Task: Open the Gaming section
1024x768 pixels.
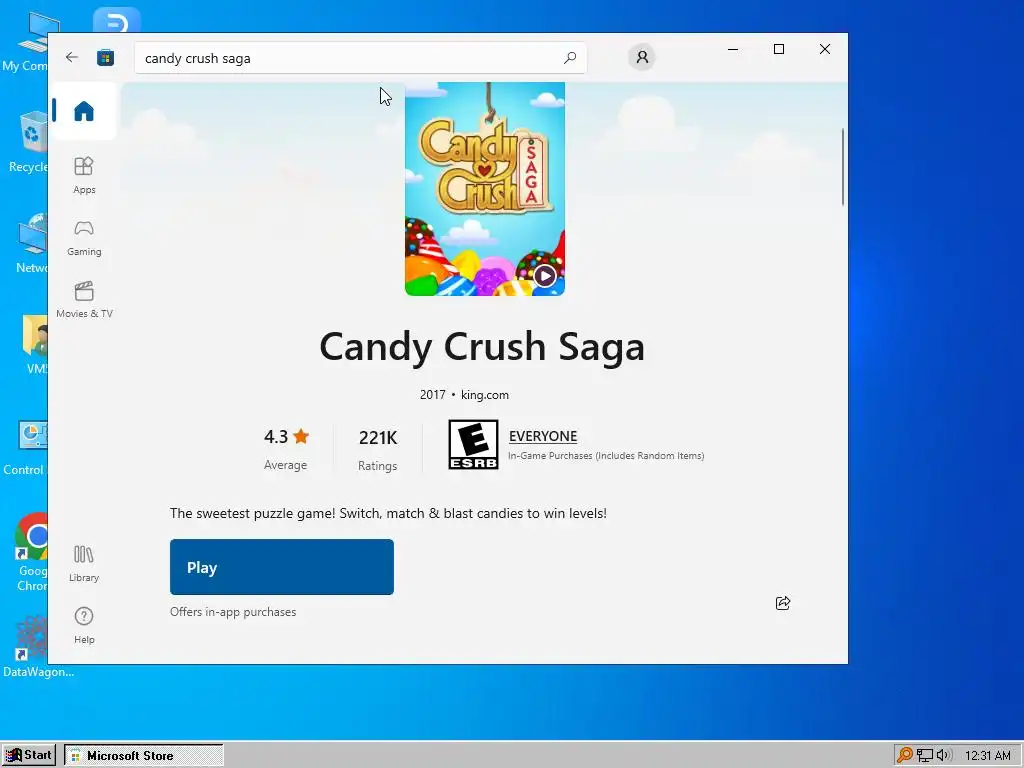Action: (x=84, y=237)
